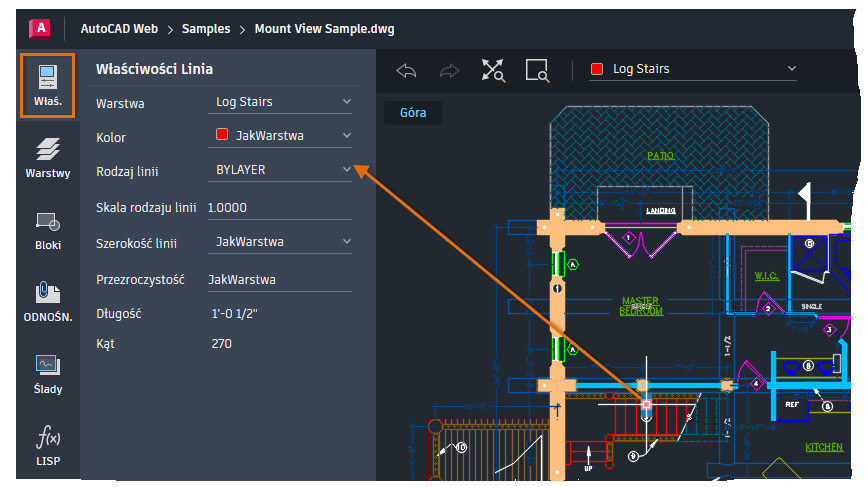Click the Kąt value 270
The width and height of the screenshot is (865, 487).
point(222,344)
